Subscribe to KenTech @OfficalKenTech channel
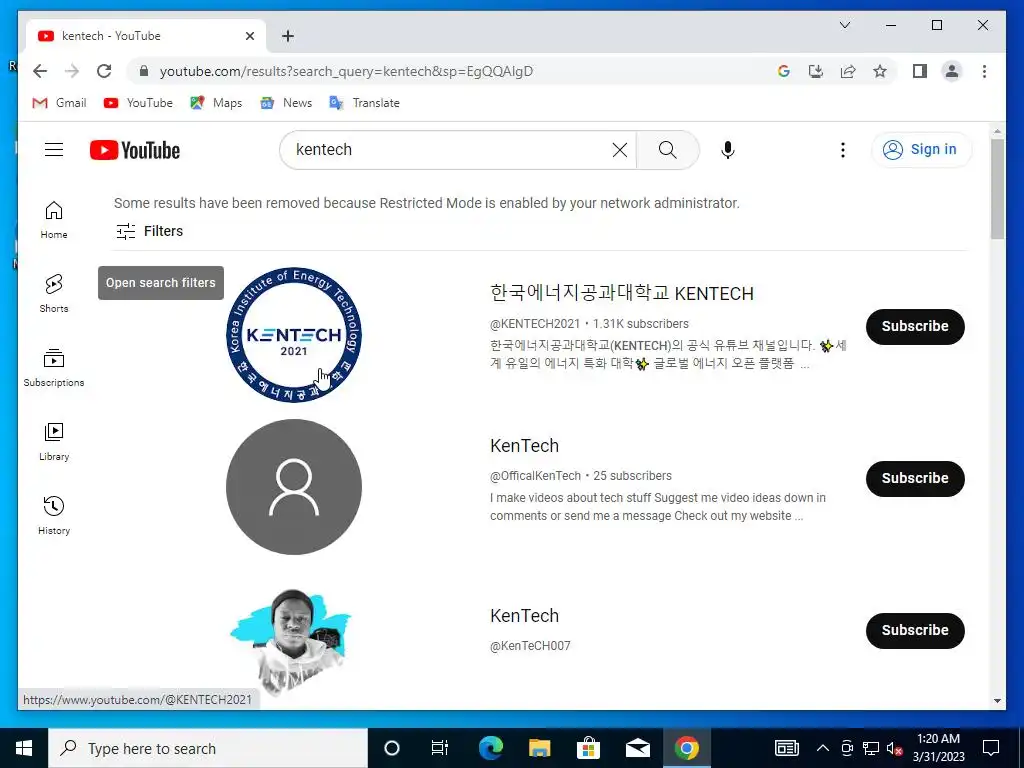Image resolution: width=1024 pixels, height=768 pixels. [915, 479]
